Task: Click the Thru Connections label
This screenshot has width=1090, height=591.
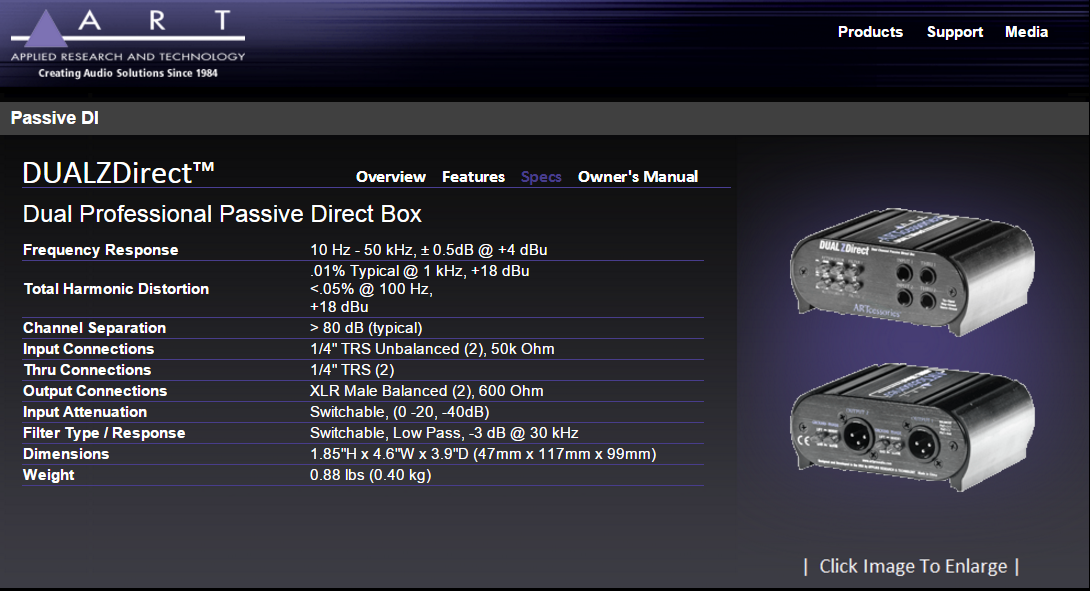Action: pyautogui.click(x=87, y=370)
